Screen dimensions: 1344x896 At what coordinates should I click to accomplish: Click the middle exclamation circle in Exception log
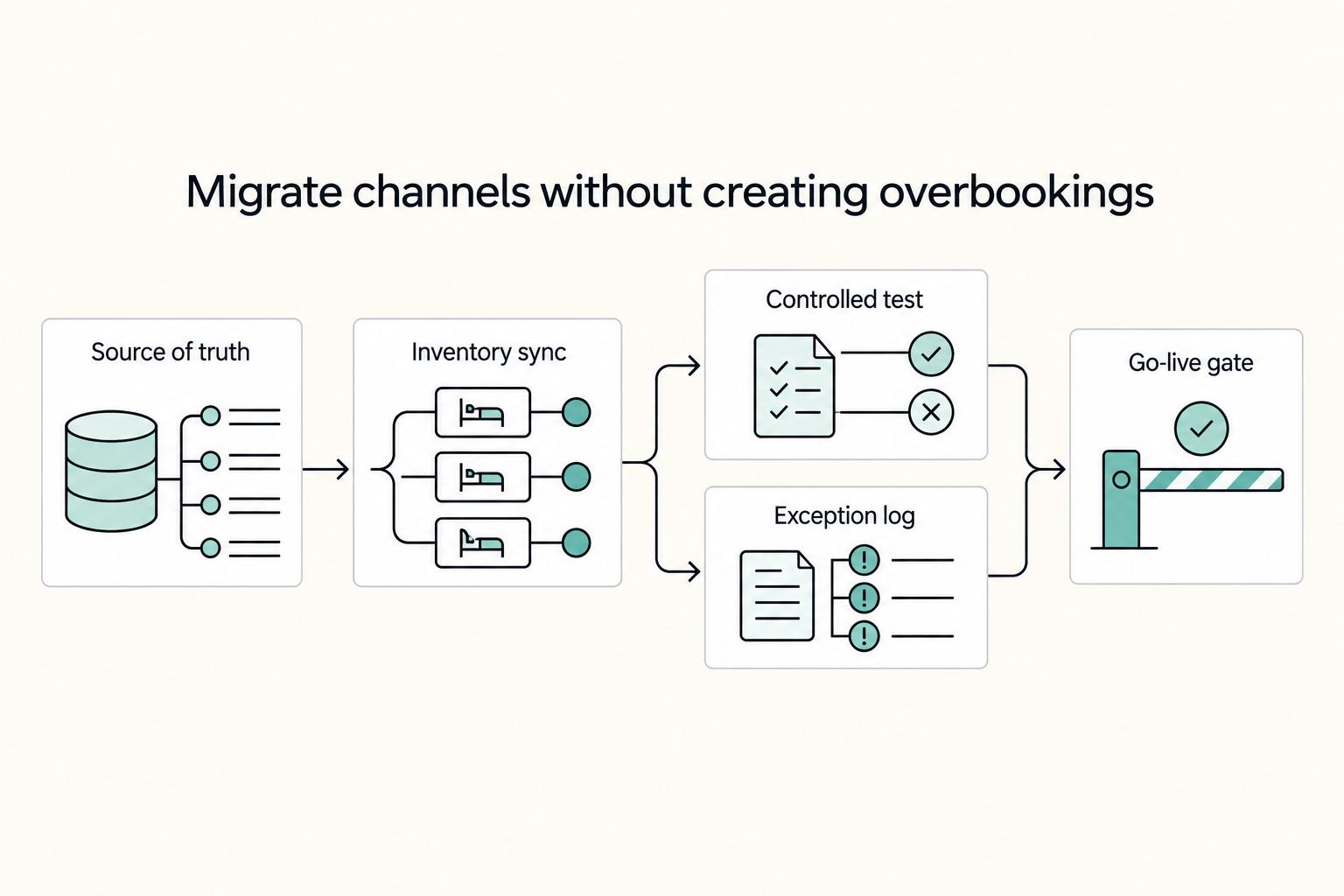pos(864,598)
